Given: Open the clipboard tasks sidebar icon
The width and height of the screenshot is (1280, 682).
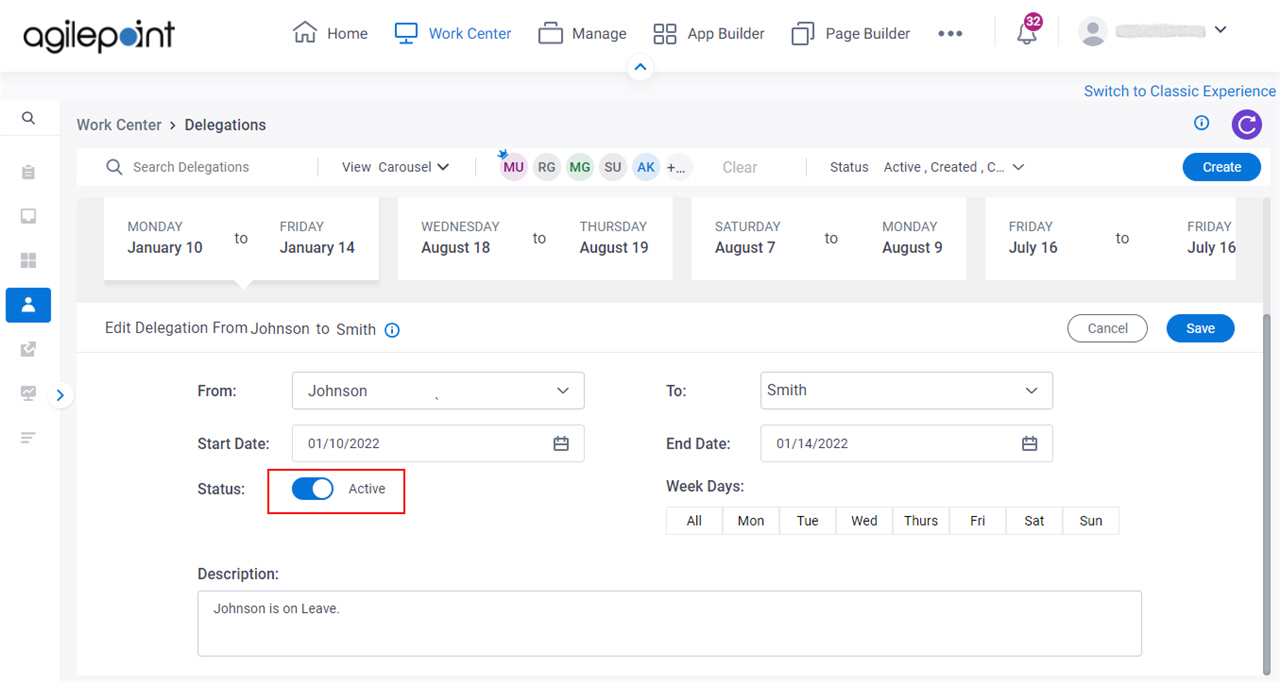Looking at the screenshot, I should click(x=28, y=172).
